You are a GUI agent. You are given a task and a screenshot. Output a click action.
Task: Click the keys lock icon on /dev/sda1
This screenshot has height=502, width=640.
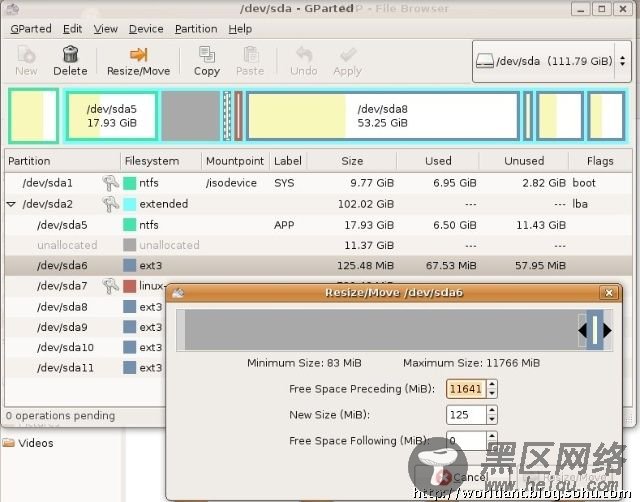[110, 183]
